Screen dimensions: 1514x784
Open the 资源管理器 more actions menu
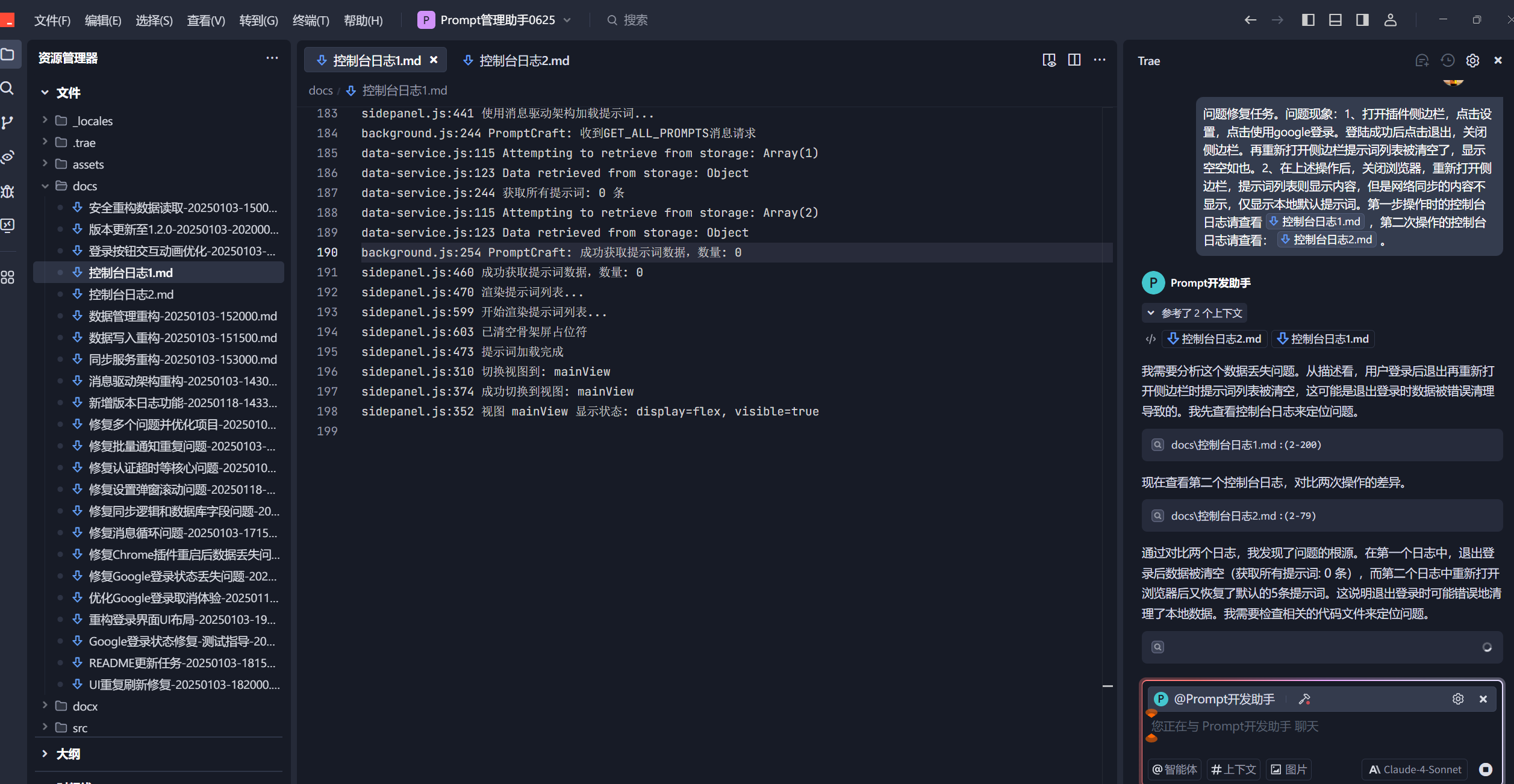pos(272,58)
